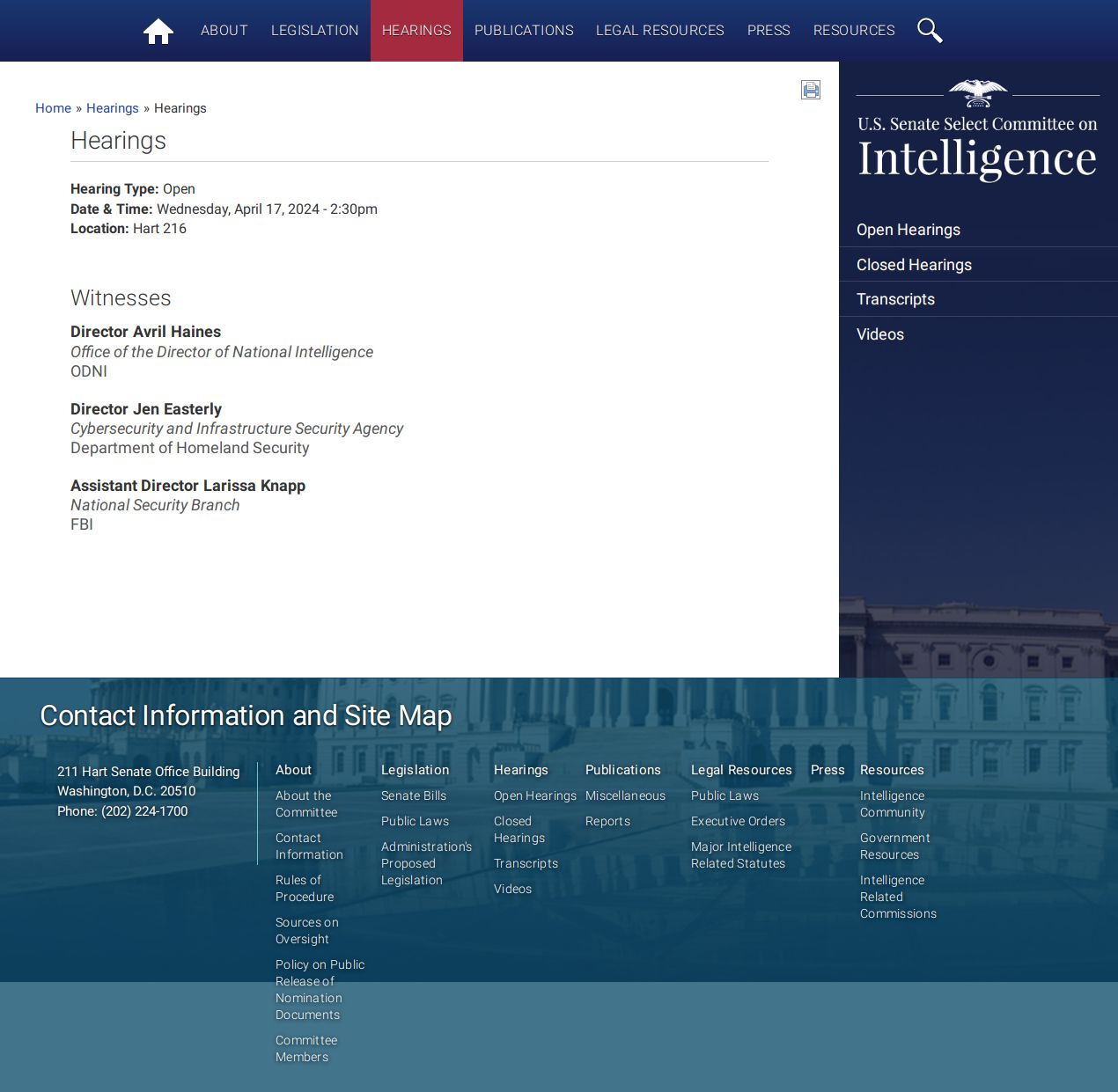1118x1092 pixels.
Task: Select the Legislation menu item
Action: point(315,31)
